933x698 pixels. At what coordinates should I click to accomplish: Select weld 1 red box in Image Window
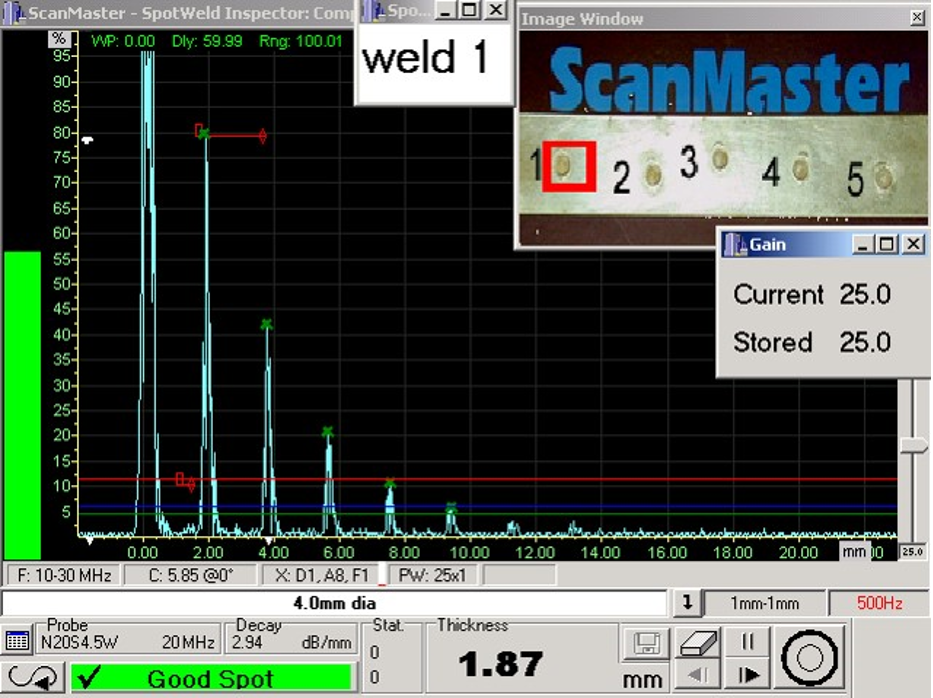point(569,166)
